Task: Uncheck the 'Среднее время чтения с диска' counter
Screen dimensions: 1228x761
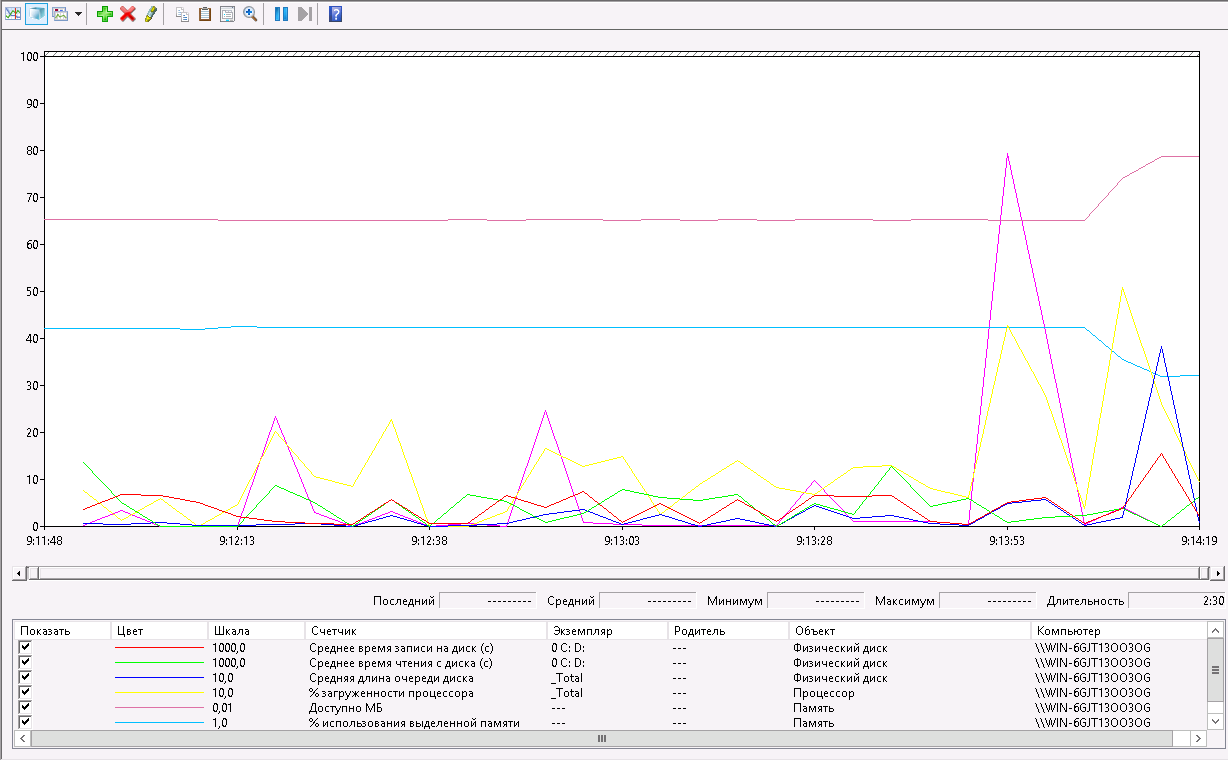Action: 26,662
